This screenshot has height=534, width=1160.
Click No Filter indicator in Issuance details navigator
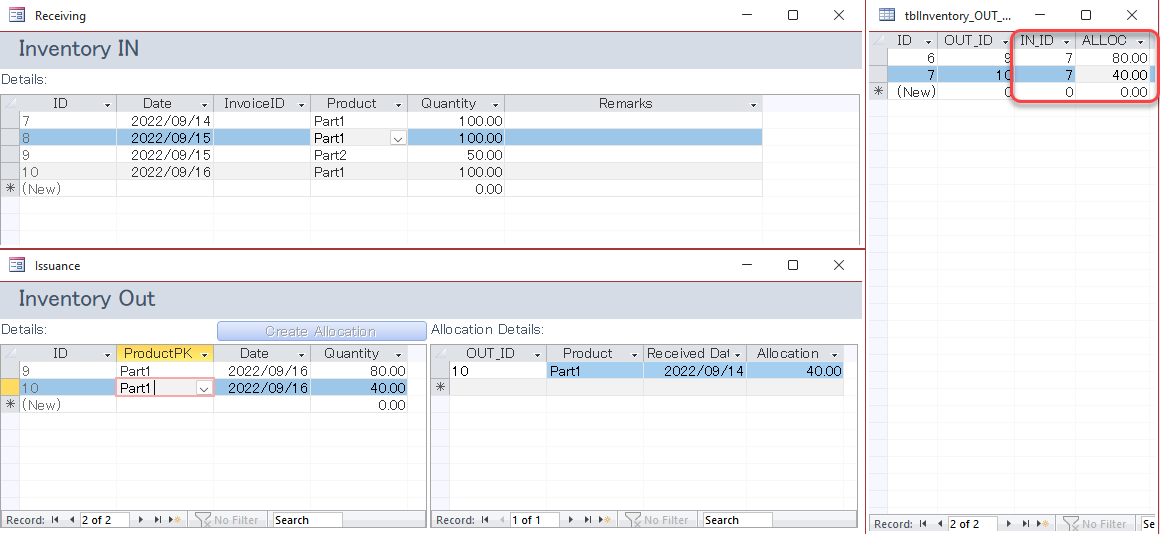pyautogui.click(x=226, y=520)
